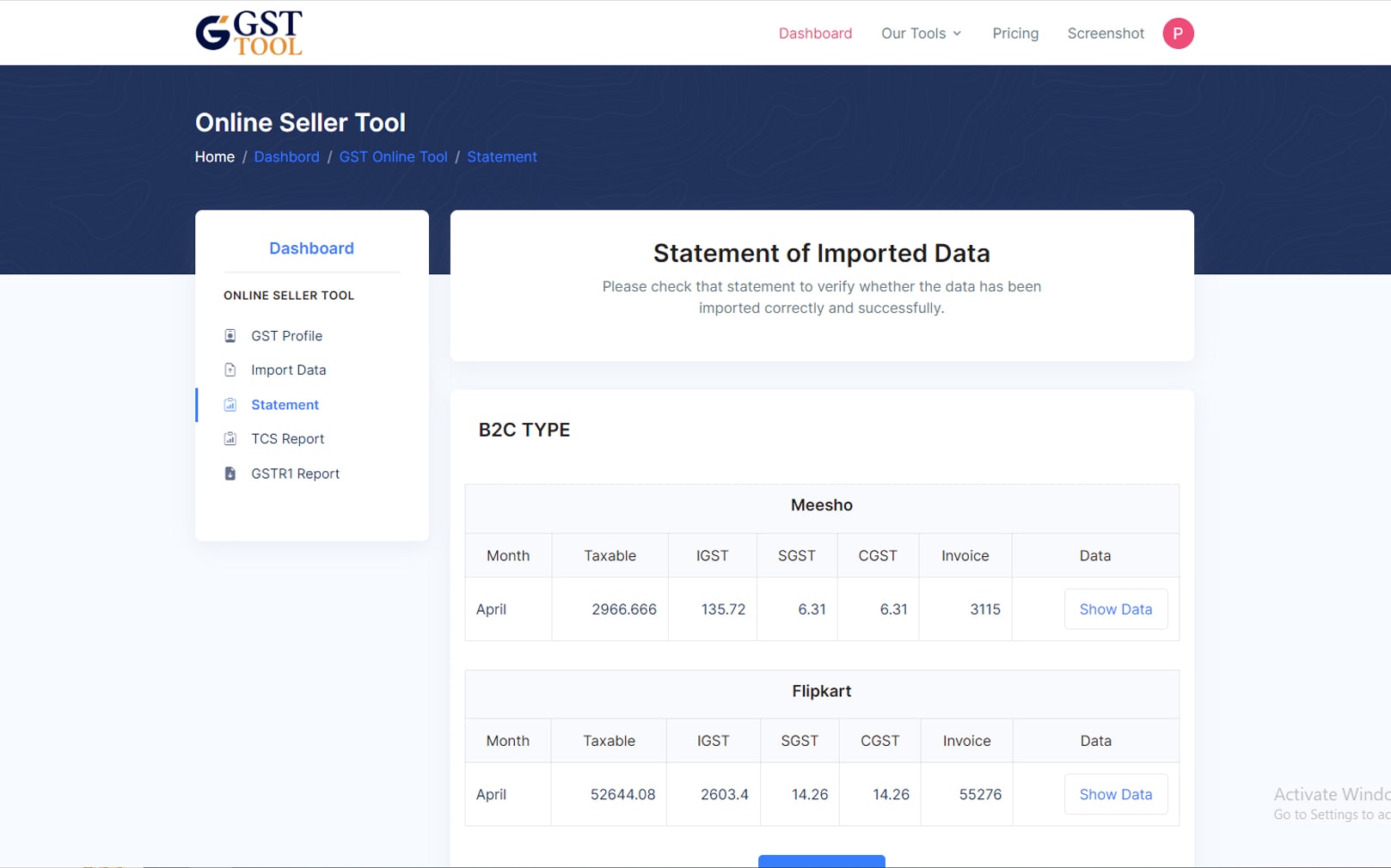Click the Statement of Imported Data heading
This screenshot has height=868, width=1391.
822,254
